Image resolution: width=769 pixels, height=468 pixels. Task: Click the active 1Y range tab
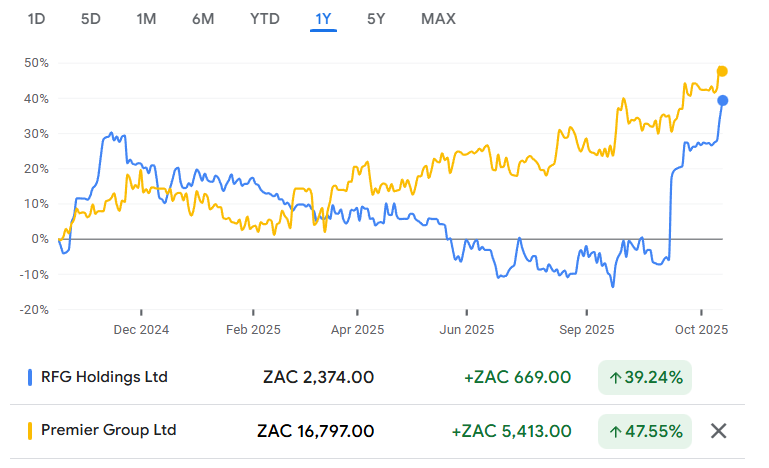324,19
